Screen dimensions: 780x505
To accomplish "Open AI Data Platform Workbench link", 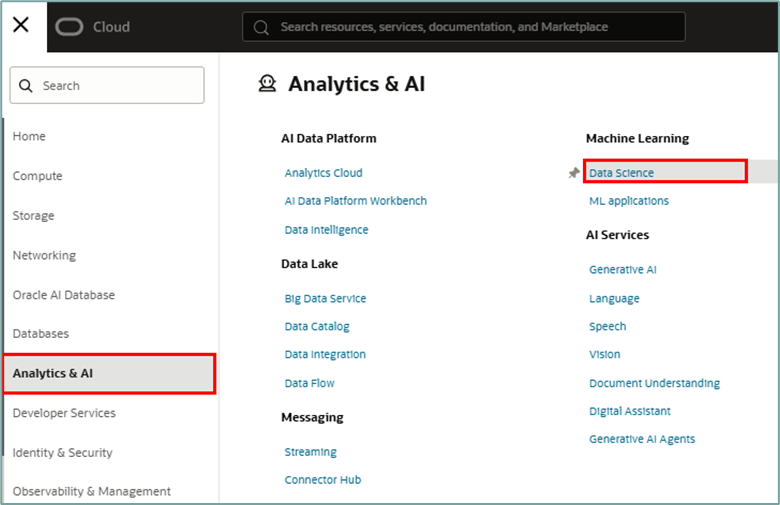I will [356, 201].
